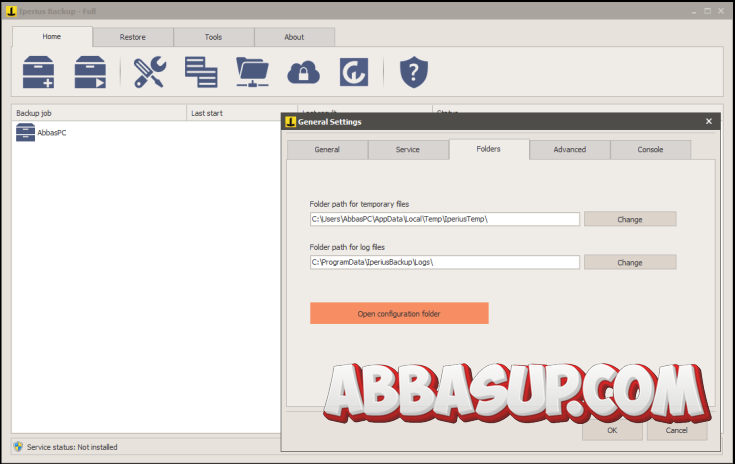
Task: Select the AbbasPC job name text
Action: point(52,133)
